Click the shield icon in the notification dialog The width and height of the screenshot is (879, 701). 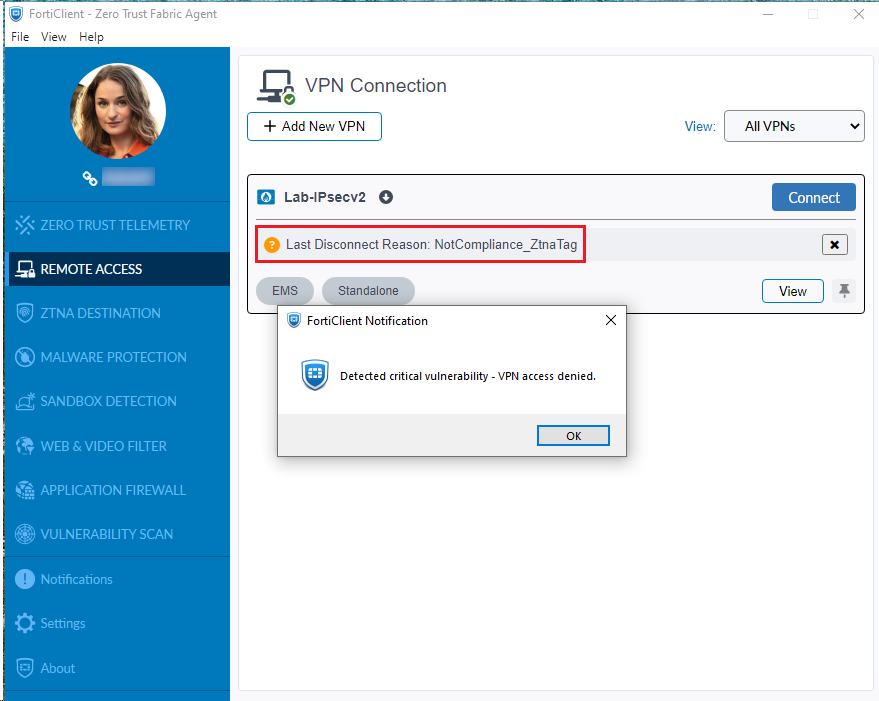[x=315, y=375]
